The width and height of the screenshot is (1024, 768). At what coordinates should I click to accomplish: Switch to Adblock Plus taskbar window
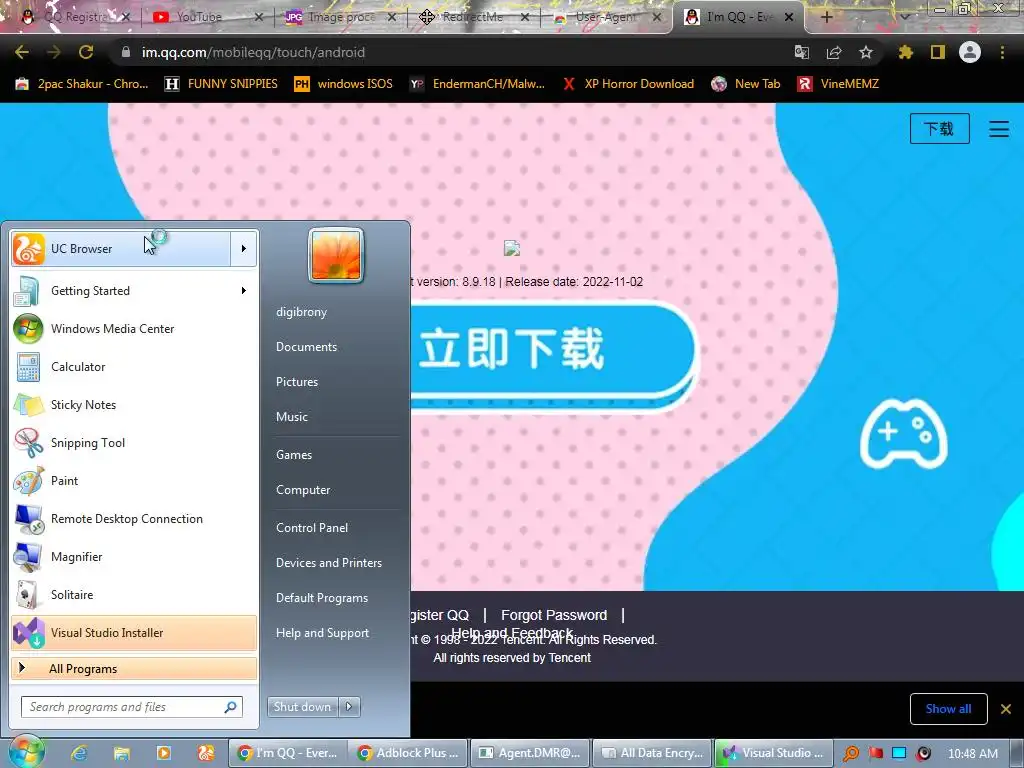click(408, 753)
